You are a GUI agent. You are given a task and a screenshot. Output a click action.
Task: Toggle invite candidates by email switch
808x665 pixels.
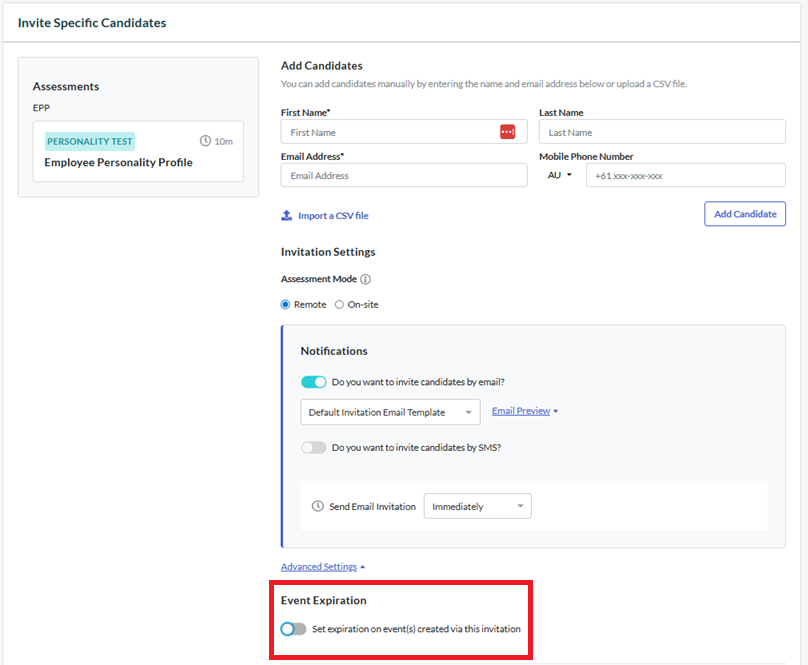(313, 382)
